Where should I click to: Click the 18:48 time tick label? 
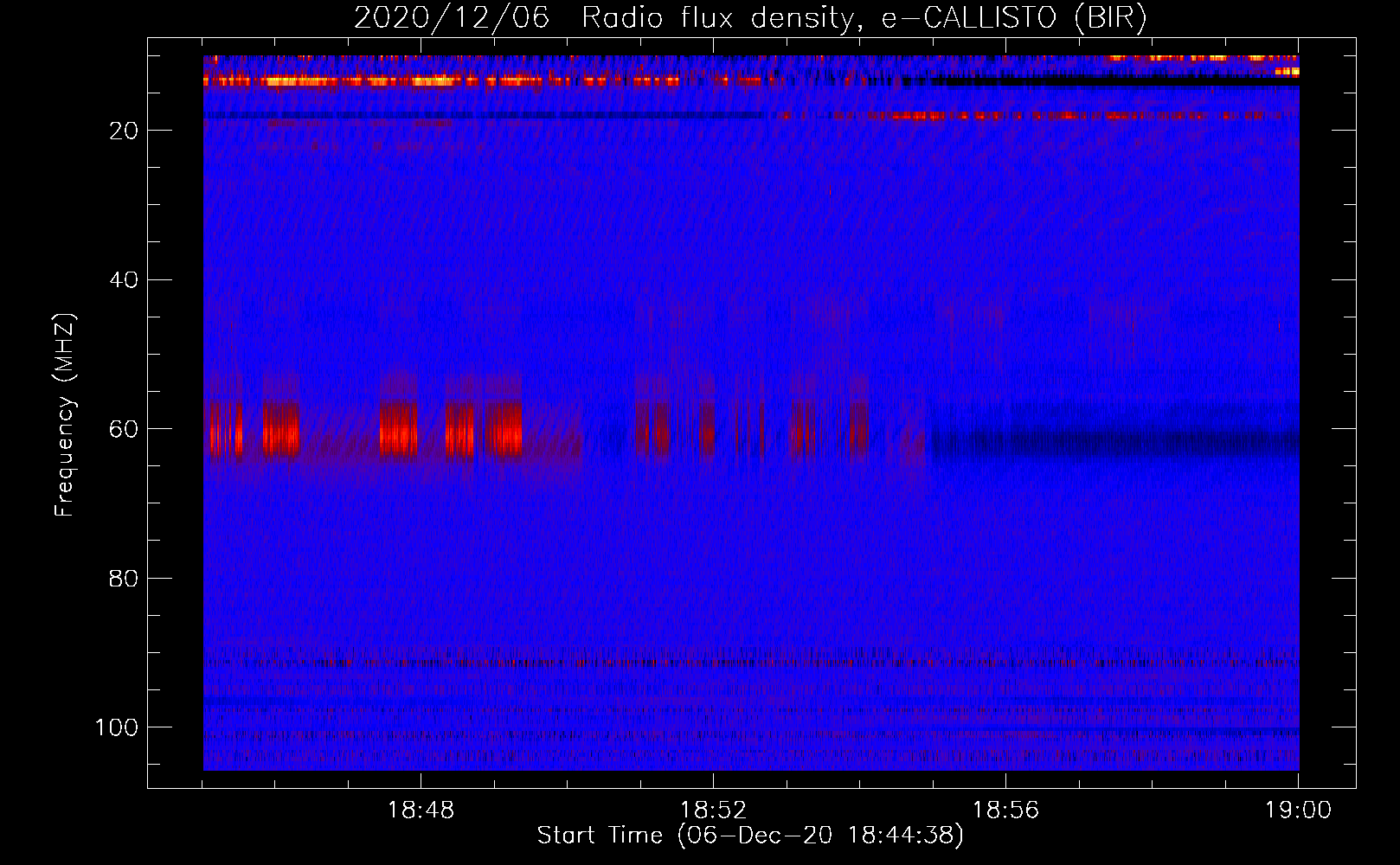(421, 811)
